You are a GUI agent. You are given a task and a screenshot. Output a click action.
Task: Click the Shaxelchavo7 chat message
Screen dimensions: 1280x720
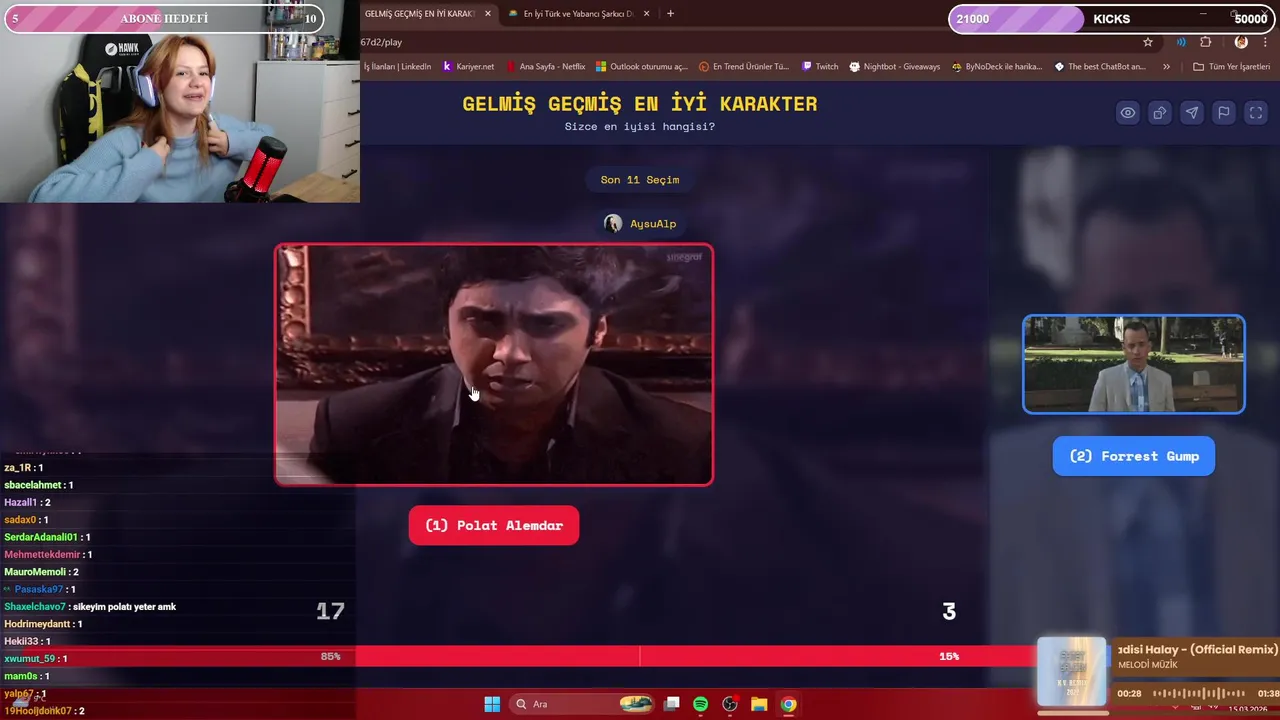click(90, 607)
